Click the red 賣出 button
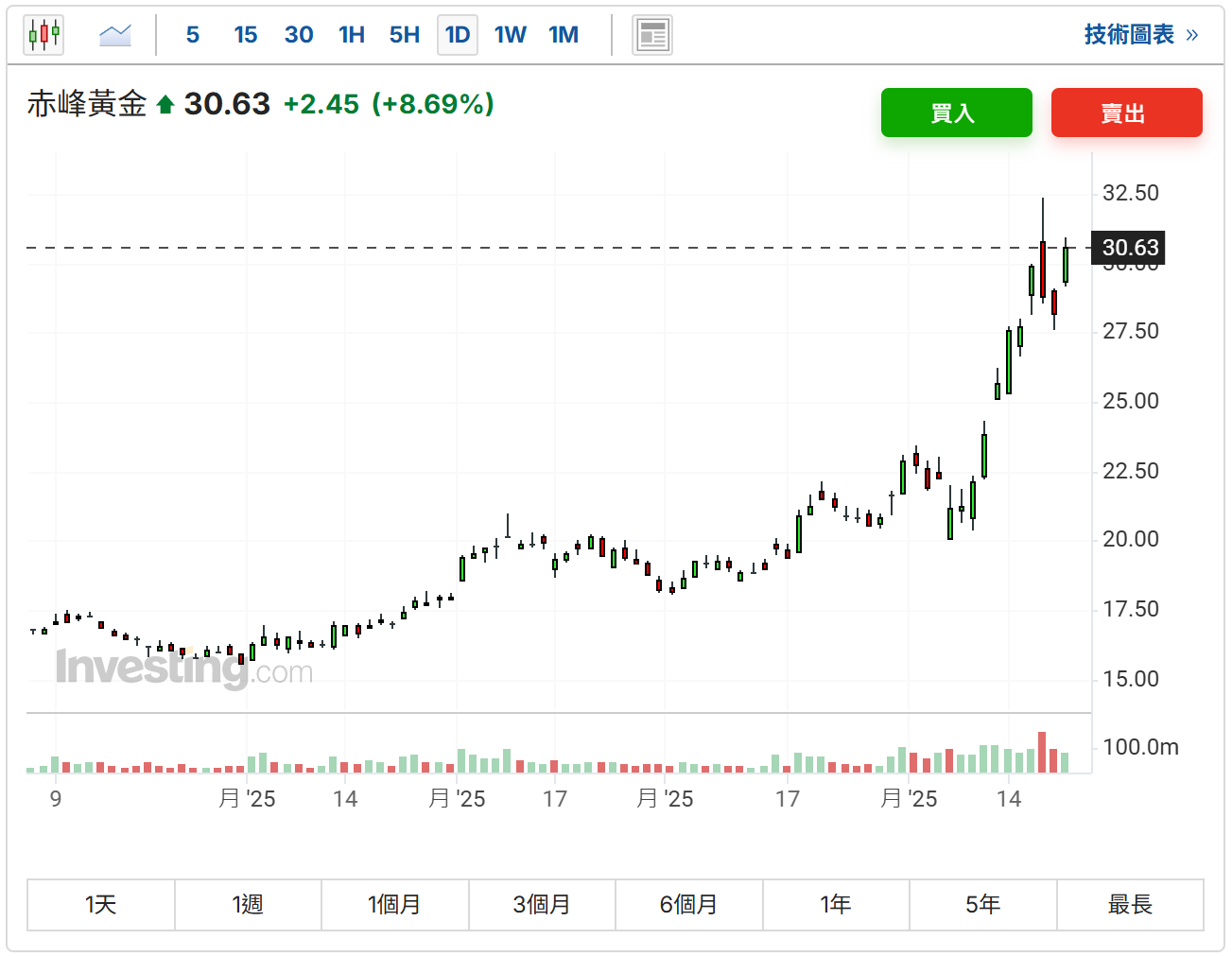 pos(1127,113)
